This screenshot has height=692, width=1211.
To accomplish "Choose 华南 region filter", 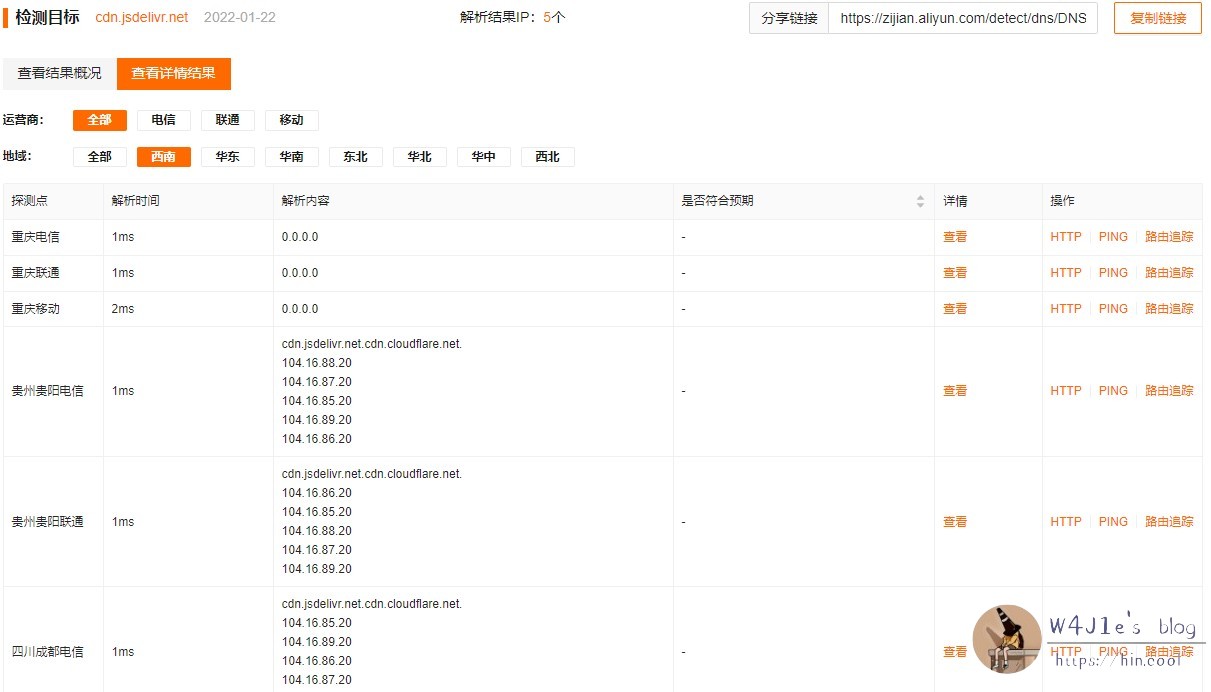I will (292, 157).
